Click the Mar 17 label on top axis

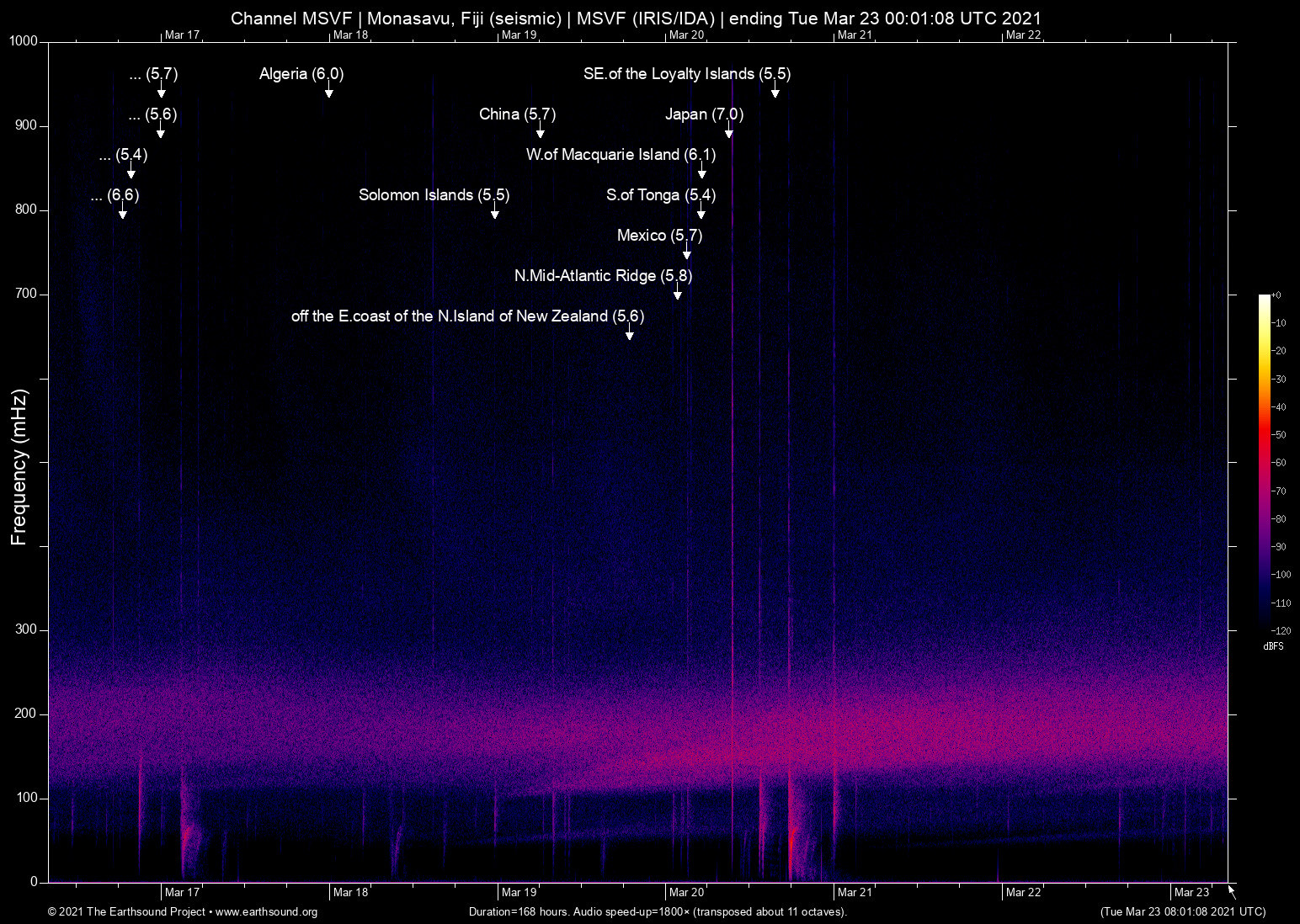[x=182, y=35]
